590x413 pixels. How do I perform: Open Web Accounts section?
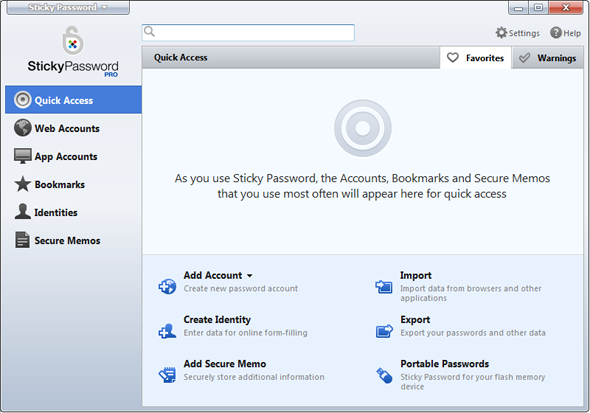(x=73, y=128)
